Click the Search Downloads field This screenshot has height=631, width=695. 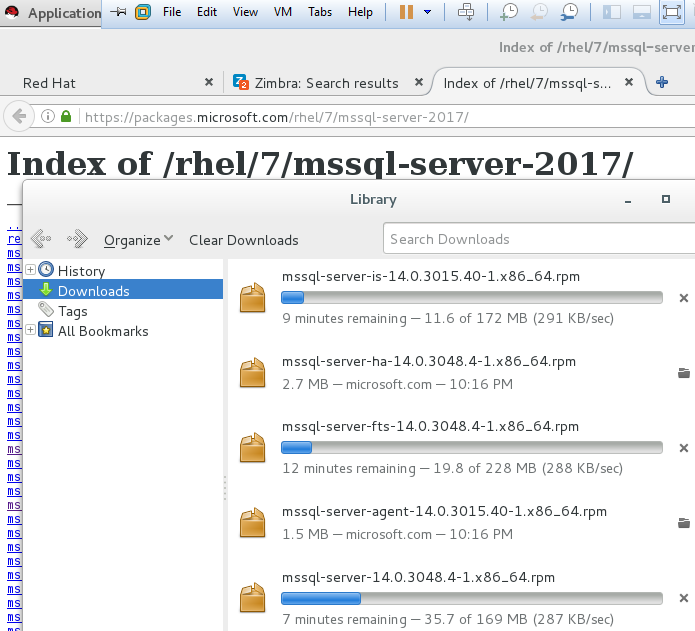[x=539, y=239]
